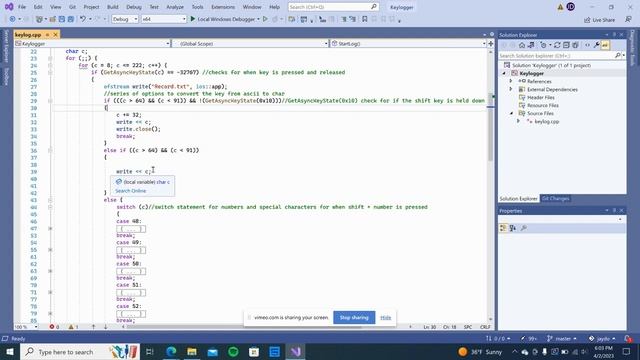This screenshot has width=640, height=360.
Task: Click the Feedback icon beside Live Share
Action: pos(628,20)
